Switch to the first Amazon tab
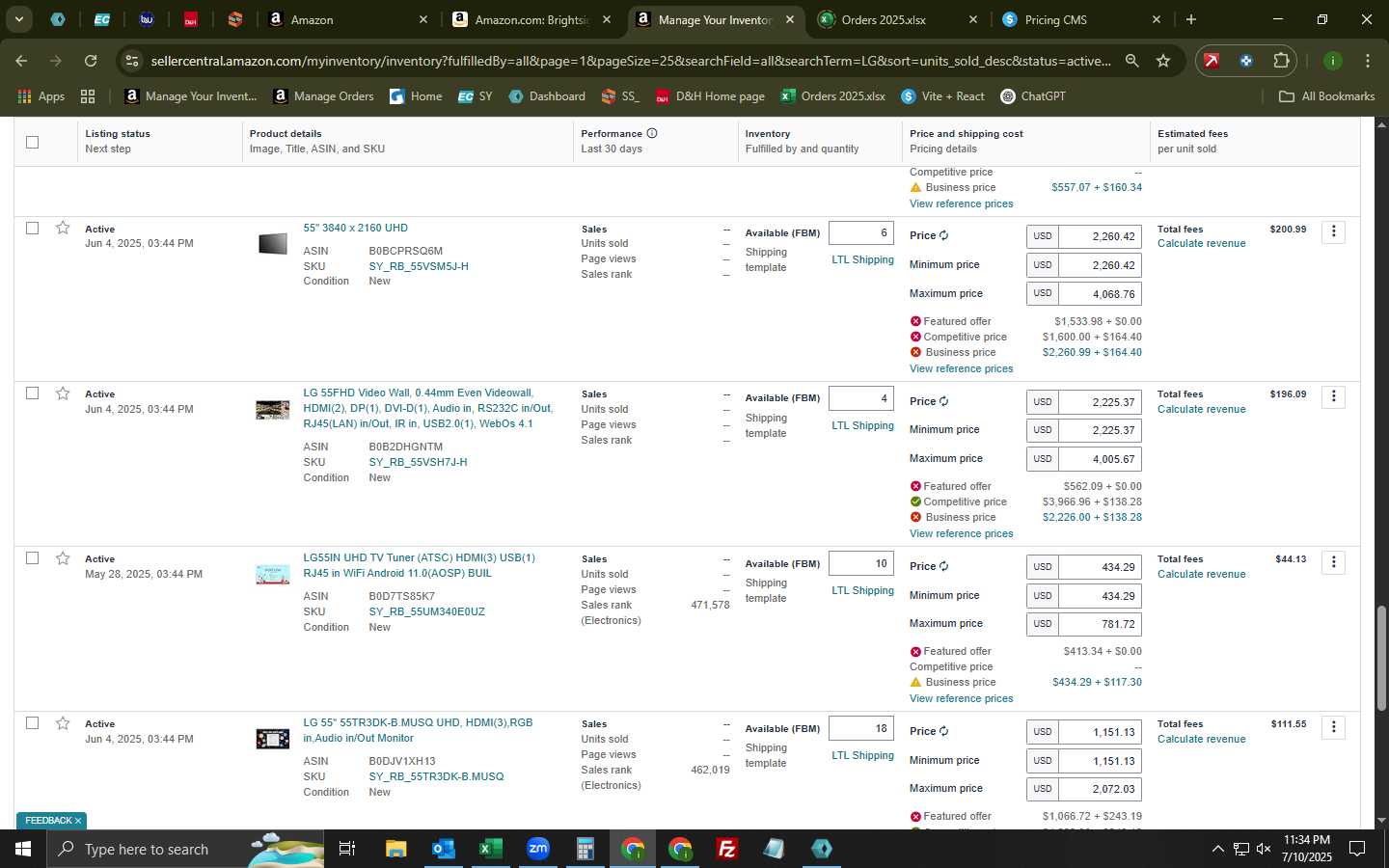 click(347, 19)
